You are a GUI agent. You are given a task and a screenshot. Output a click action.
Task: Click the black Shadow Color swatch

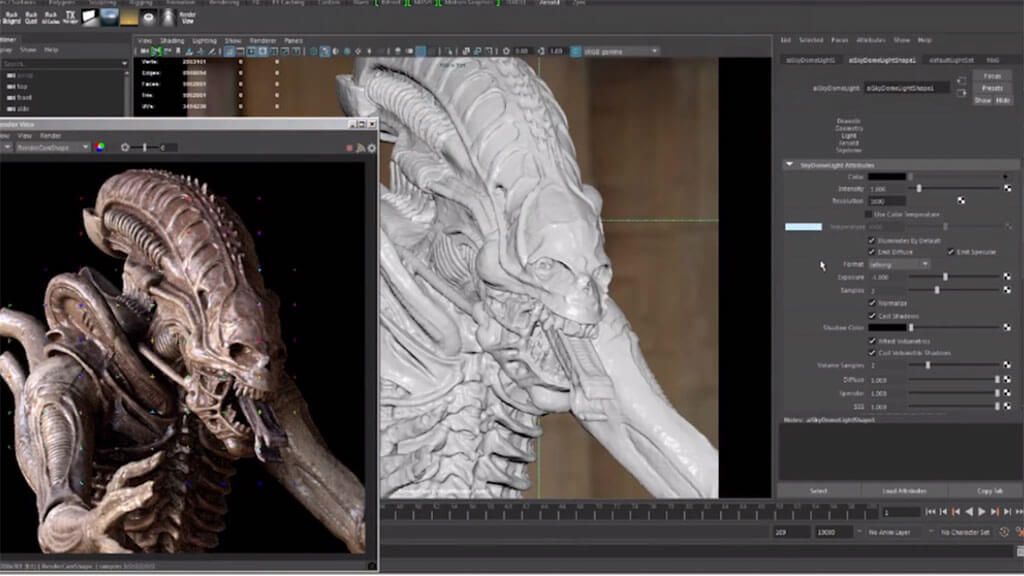(886, 327)
